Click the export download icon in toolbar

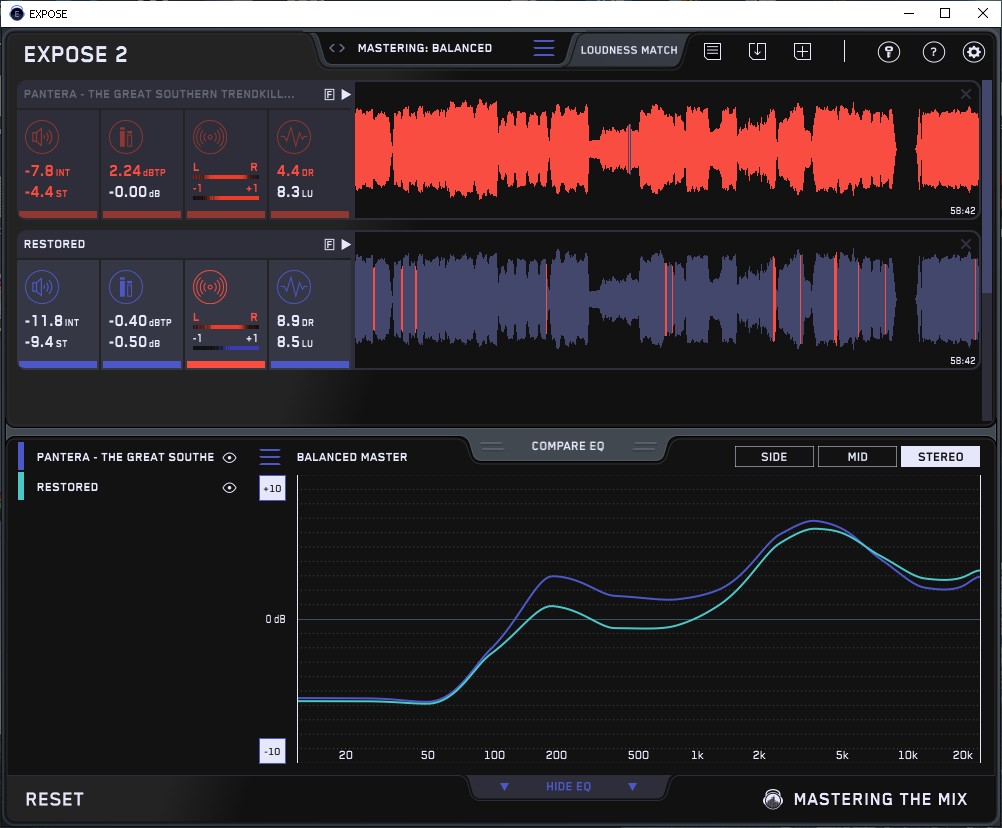[x=757, y=52]
